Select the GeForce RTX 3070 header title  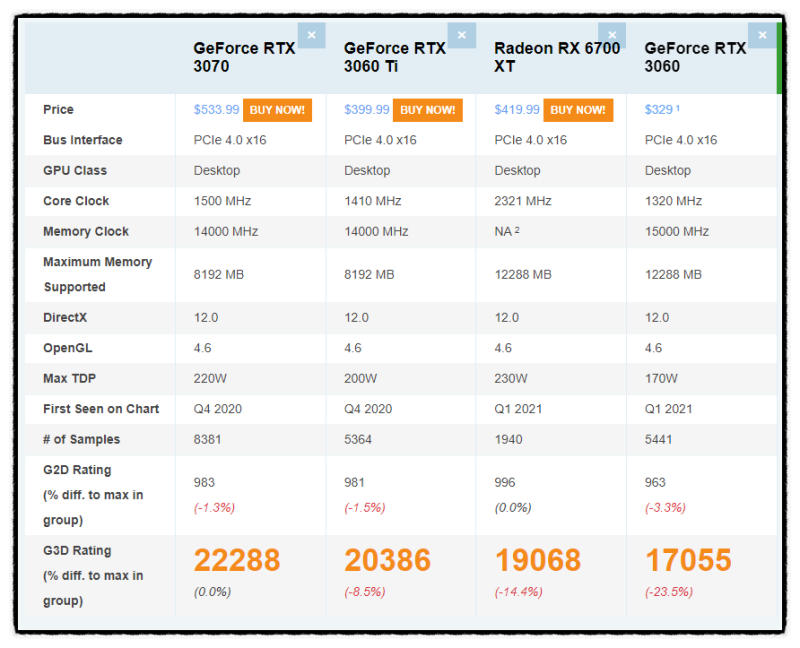coord(244,57)
